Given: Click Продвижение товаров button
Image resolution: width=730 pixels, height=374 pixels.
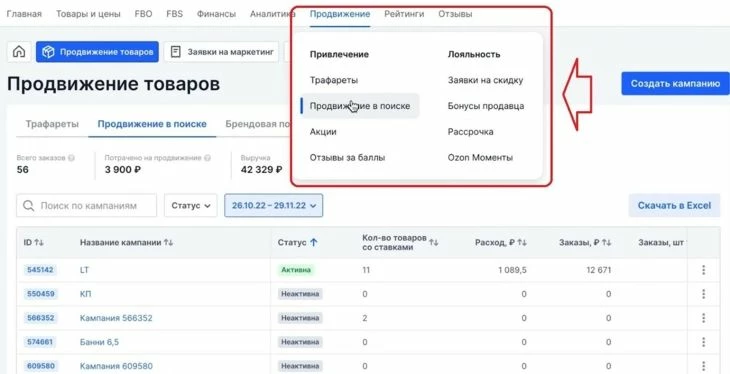Looking at the screenshot, I should pos(97,52).
